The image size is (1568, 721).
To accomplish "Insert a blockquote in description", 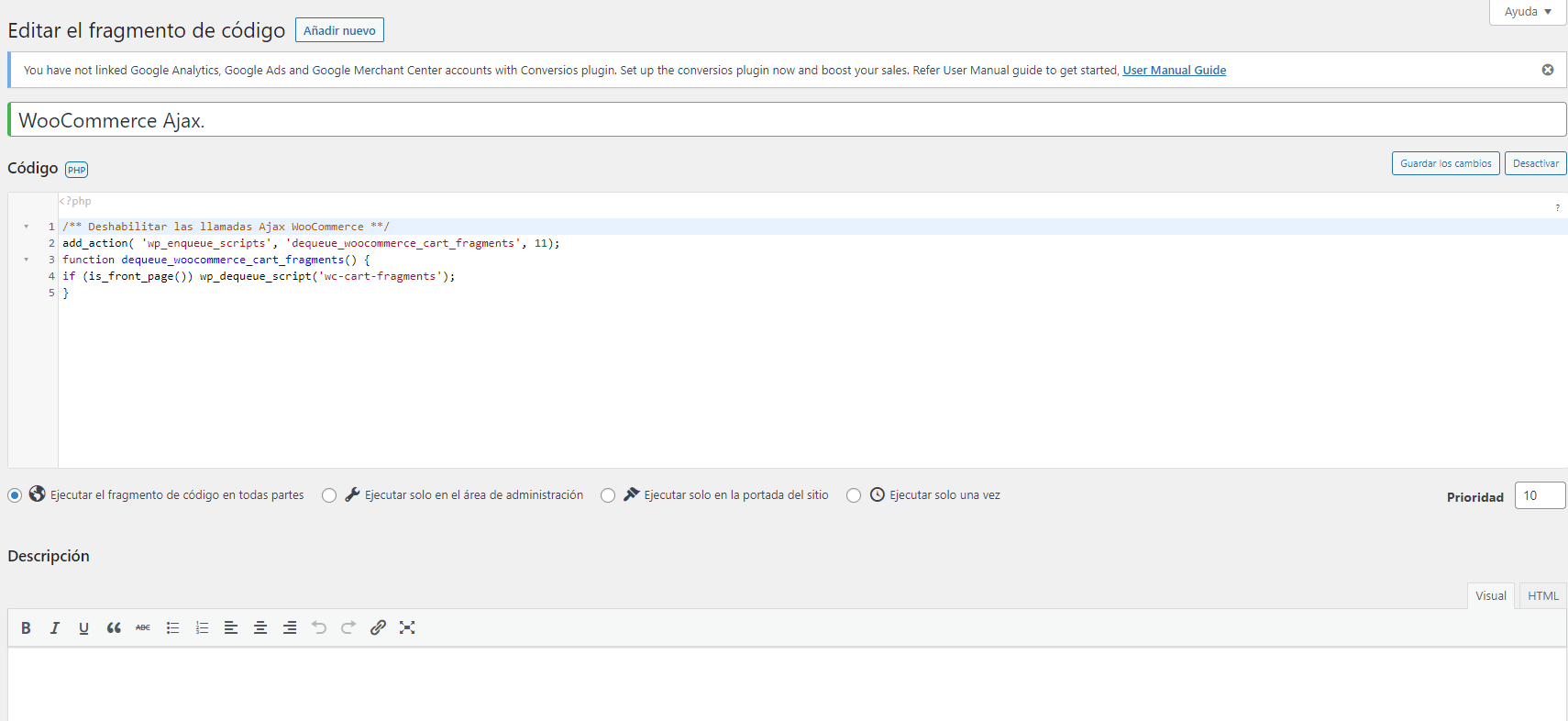I will (x=114, y=628).
